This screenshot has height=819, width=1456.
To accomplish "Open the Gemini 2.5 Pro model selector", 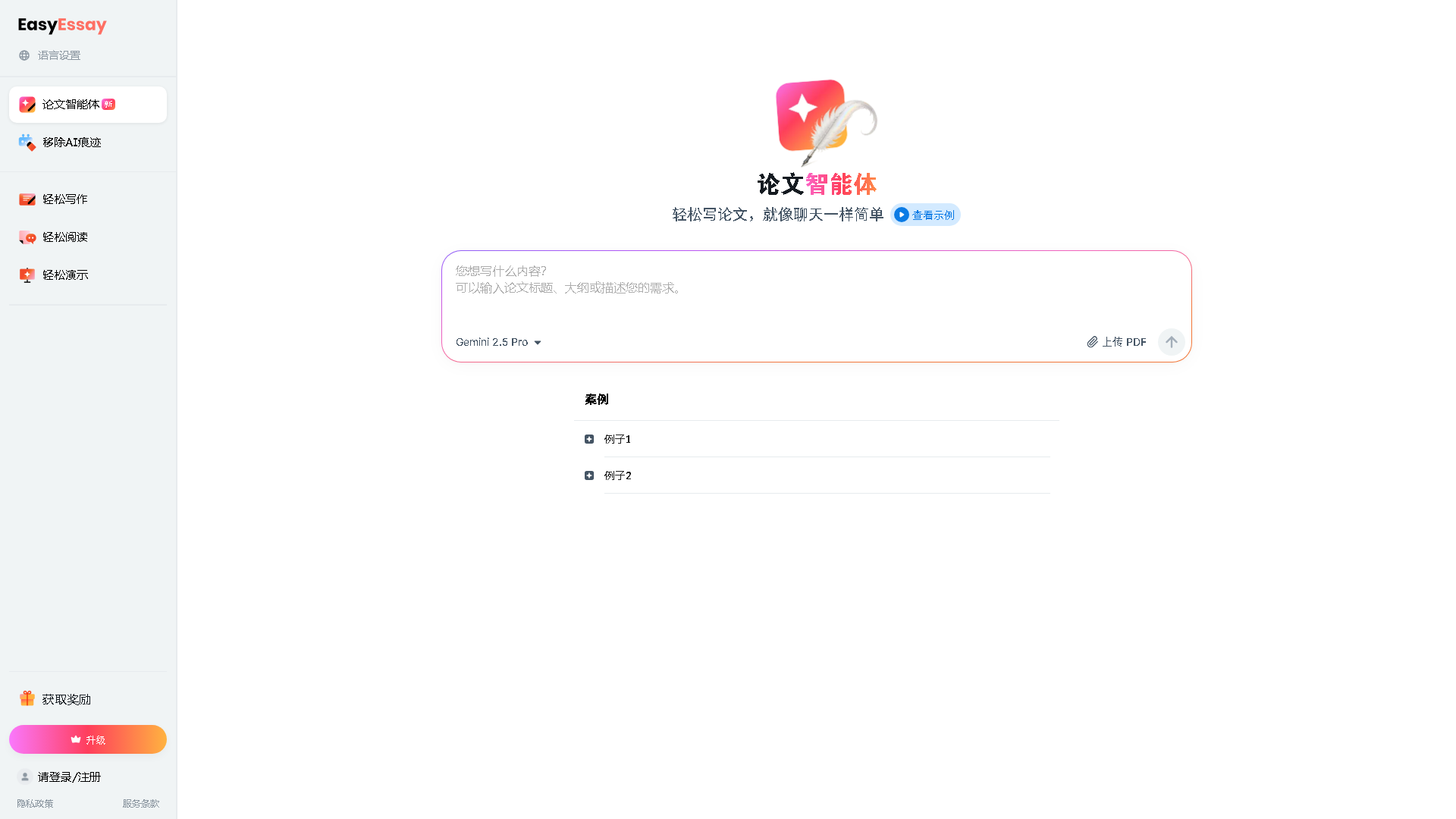I will tap(498, 342).
